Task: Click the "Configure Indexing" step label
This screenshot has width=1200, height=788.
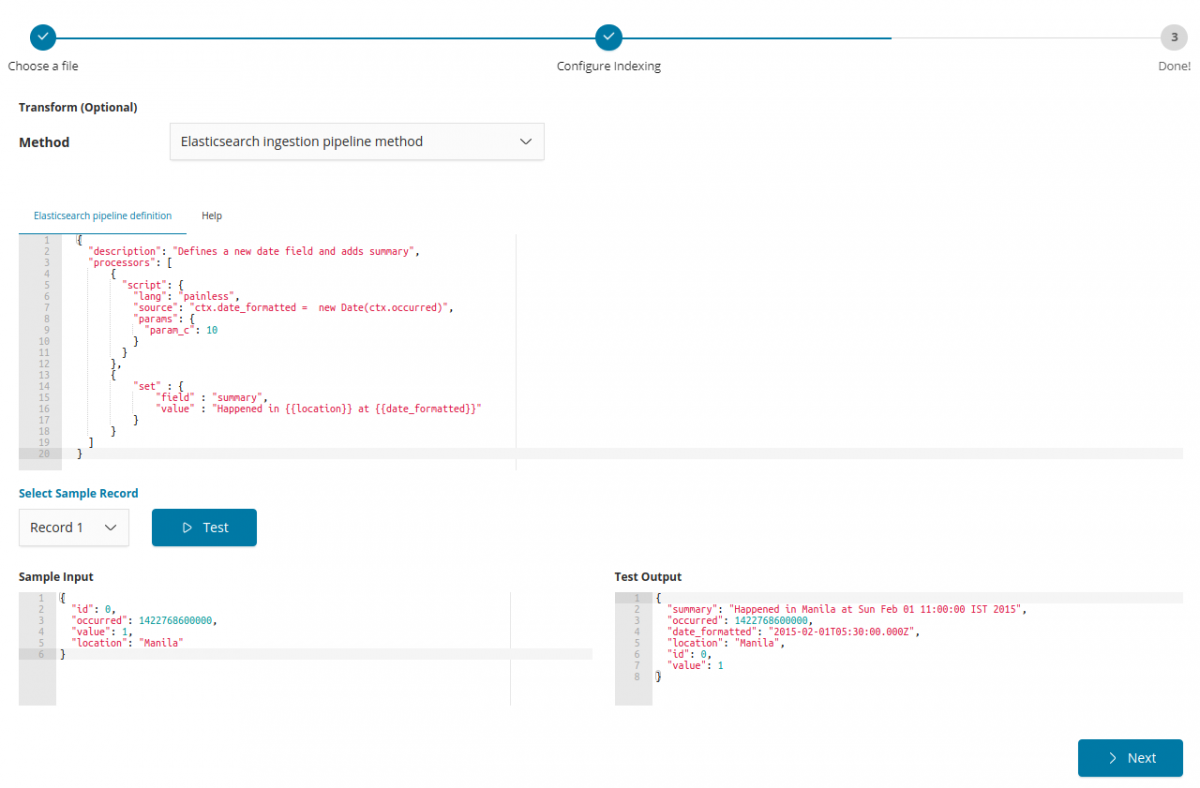Action: [x=609, y=66]
